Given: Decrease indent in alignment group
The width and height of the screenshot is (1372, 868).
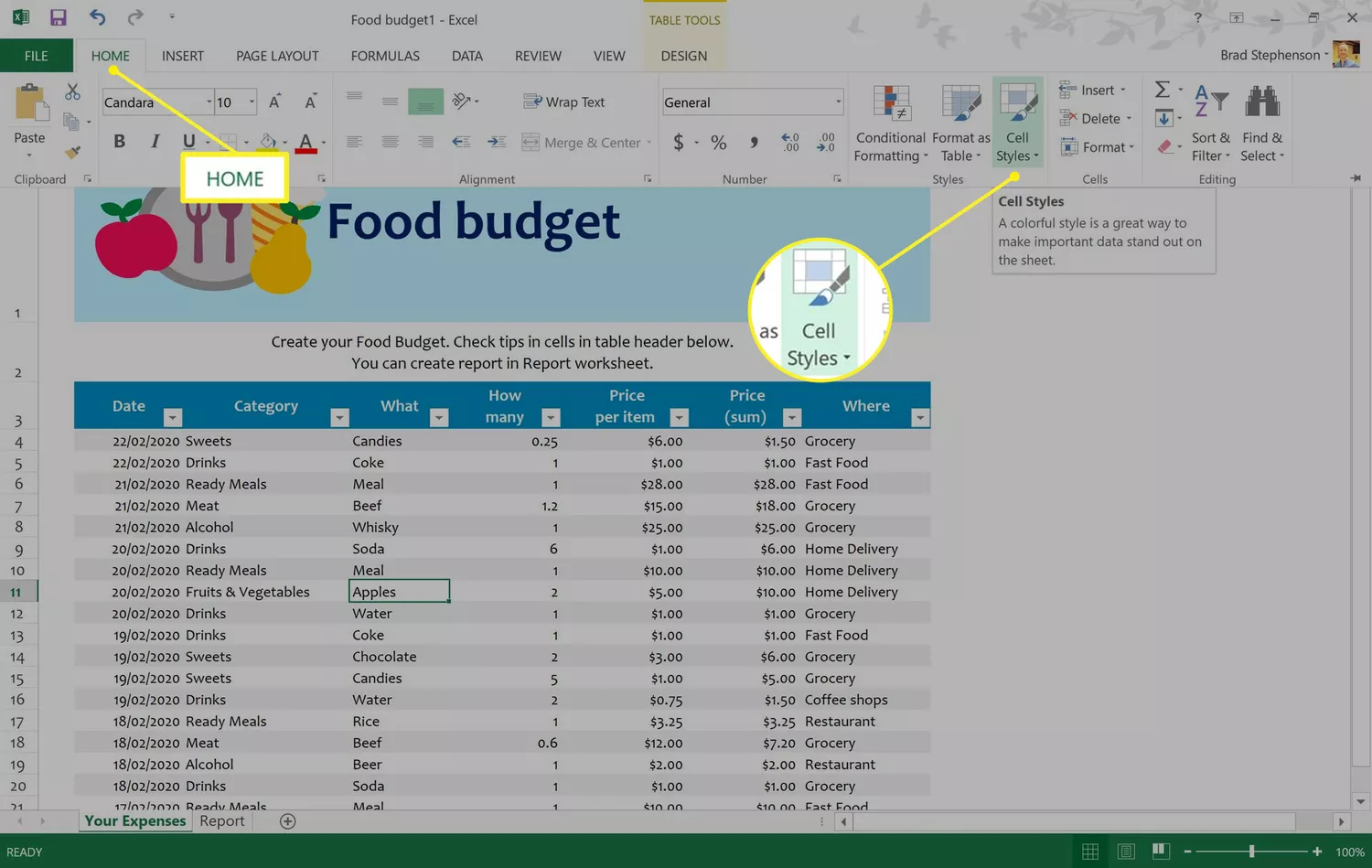Looking at the screenshot, I should coord(461,142).
